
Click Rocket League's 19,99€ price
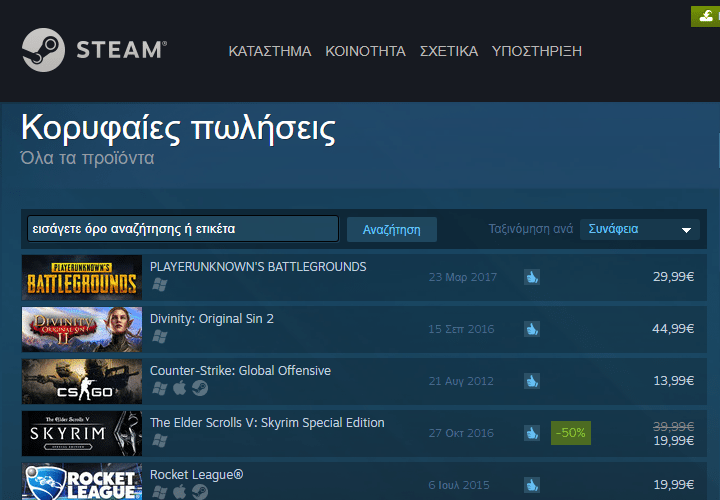click(x=673, y=484)
